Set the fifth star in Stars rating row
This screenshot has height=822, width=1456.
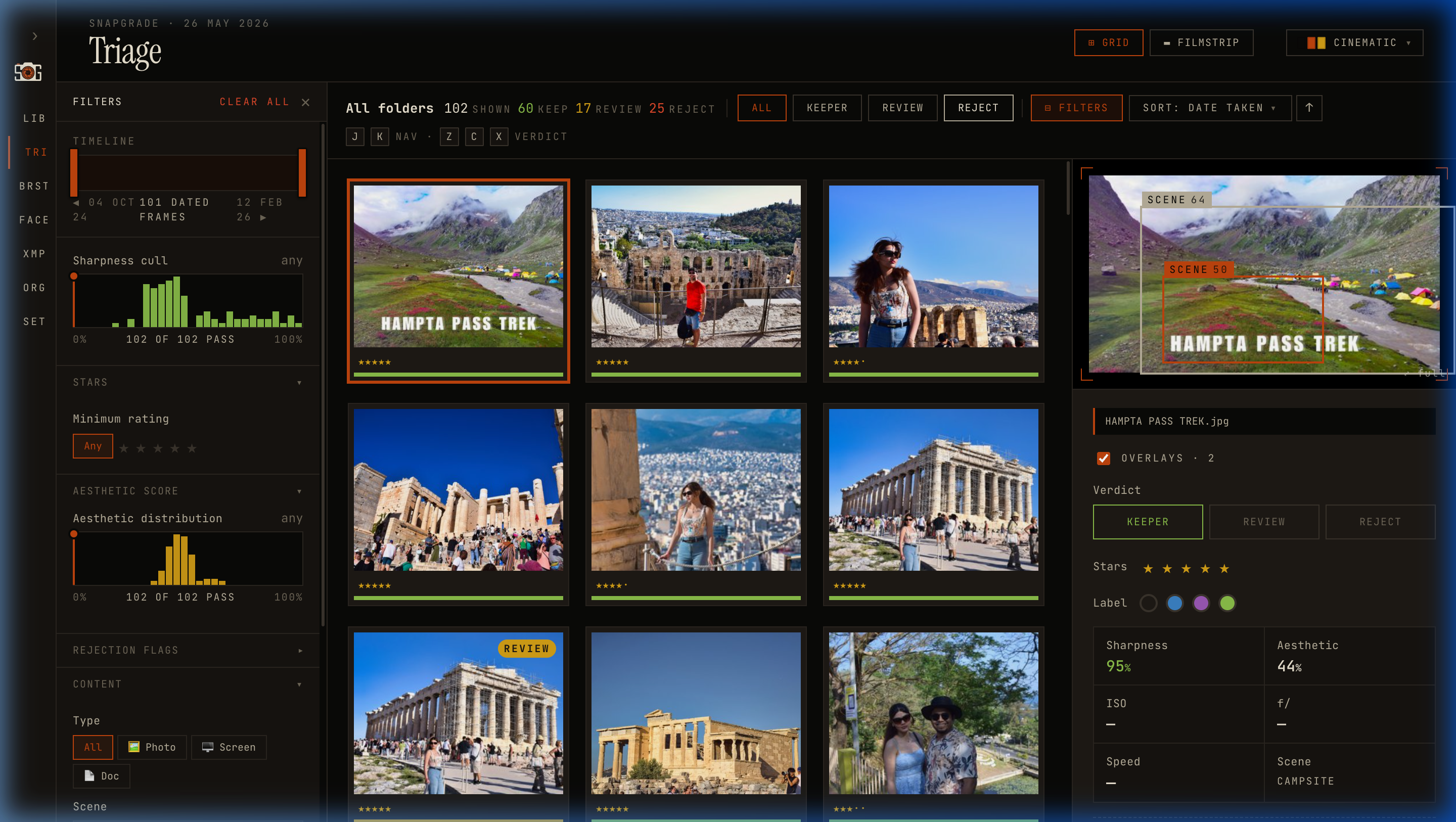tap(1224, 569)
